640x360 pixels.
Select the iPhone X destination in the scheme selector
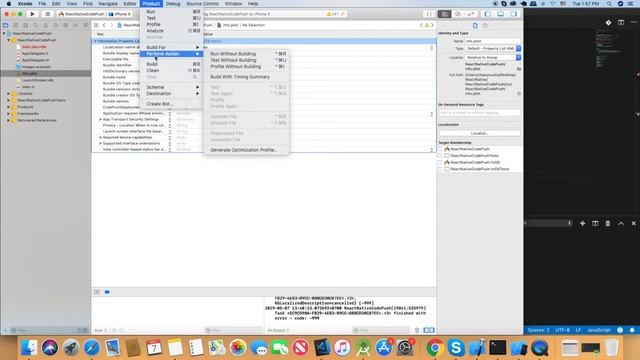coord(121,14)
